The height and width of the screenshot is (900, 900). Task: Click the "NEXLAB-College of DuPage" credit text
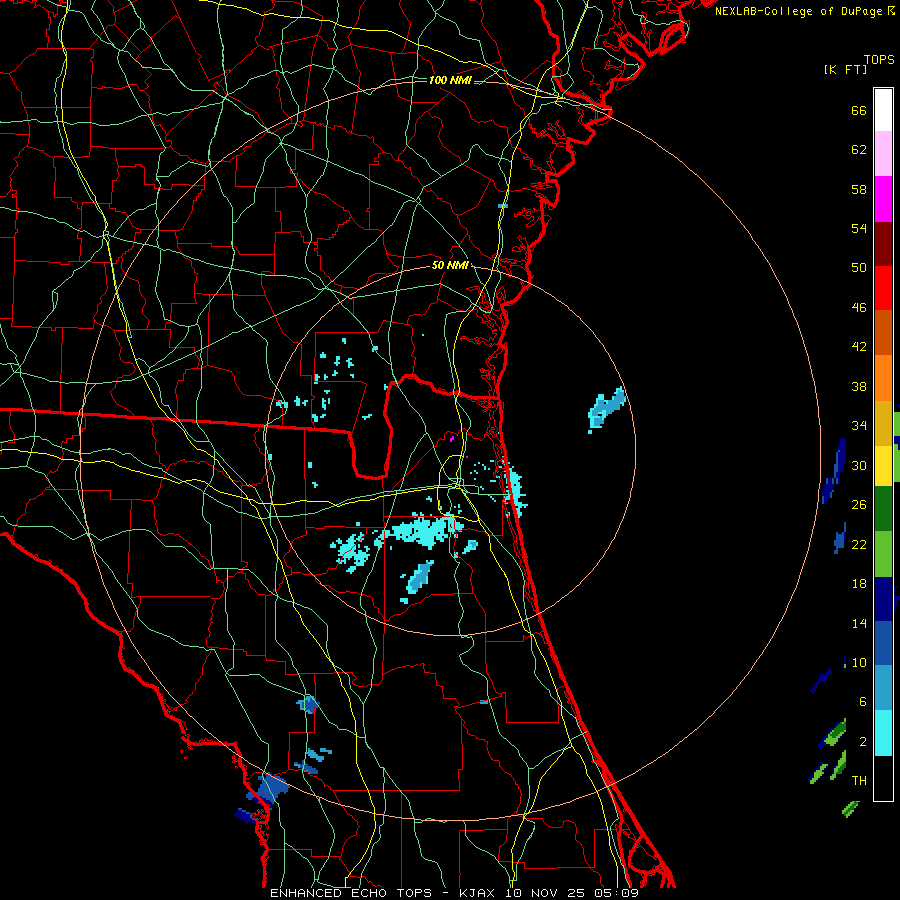point(798,11)
